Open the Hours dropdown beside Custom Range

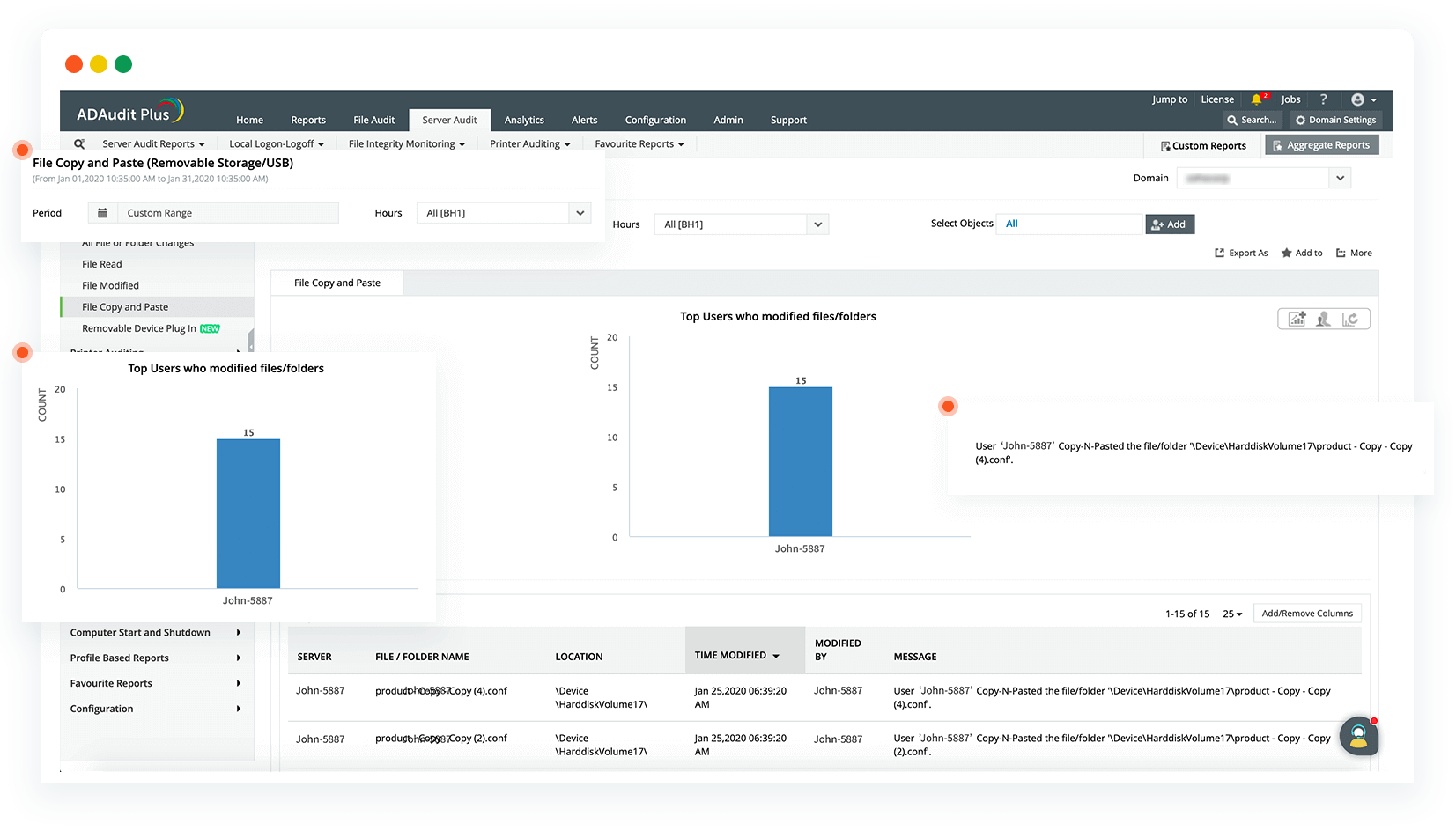(x=504, y=213)
